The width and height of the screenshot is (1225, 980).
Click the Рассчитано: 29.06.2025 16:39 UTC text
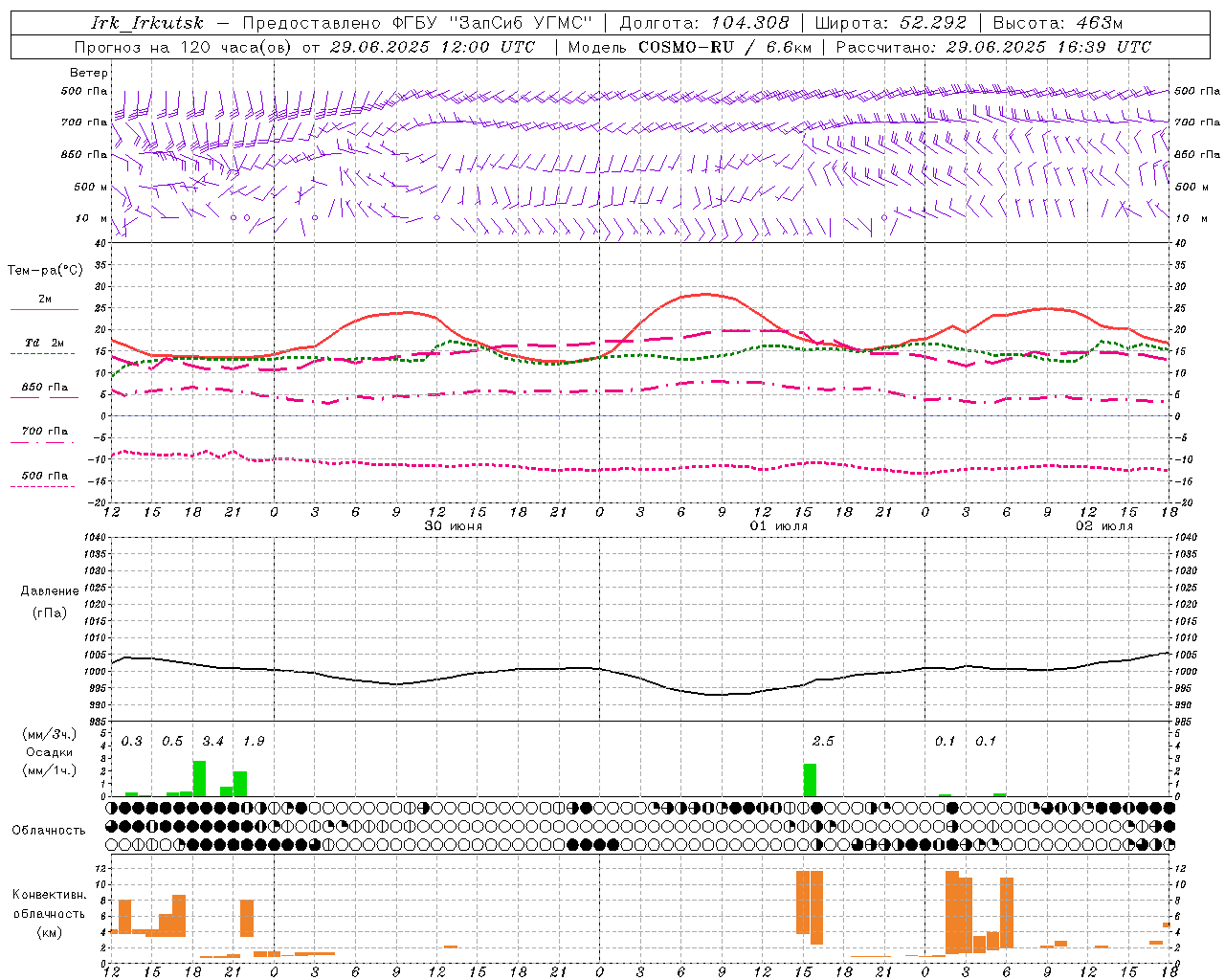tap(993, 47)
